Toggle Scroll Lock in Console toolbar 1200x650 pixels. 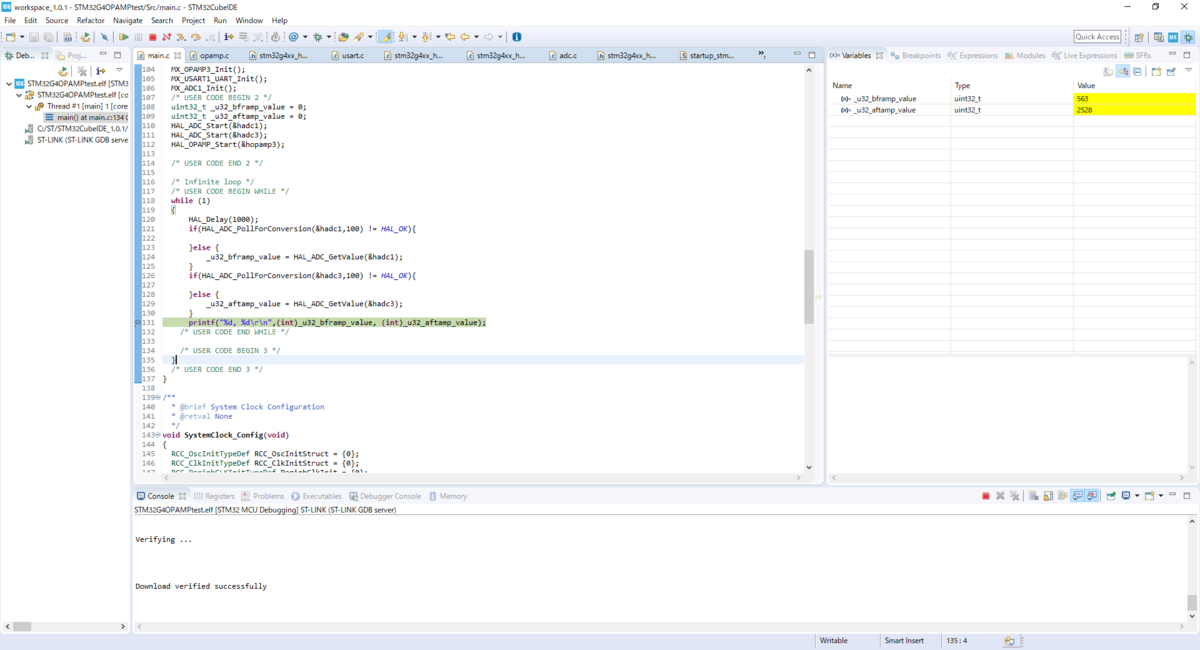point(1048,496)
